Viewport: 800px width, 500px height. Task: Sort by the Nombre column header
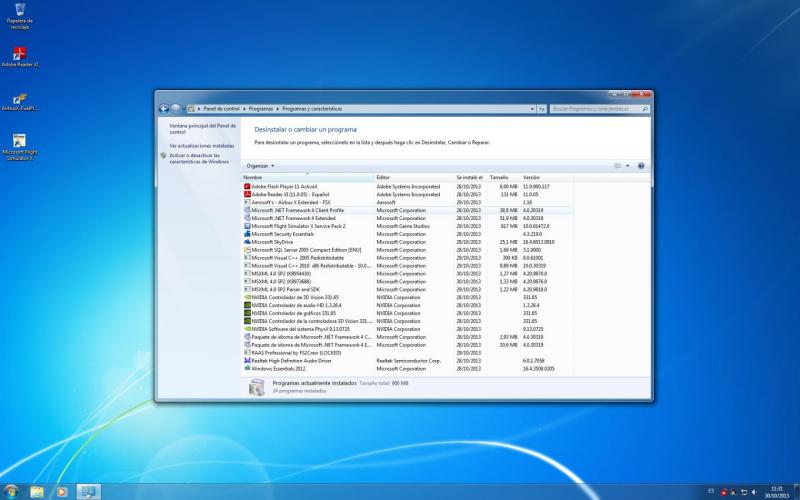[308, 178]
